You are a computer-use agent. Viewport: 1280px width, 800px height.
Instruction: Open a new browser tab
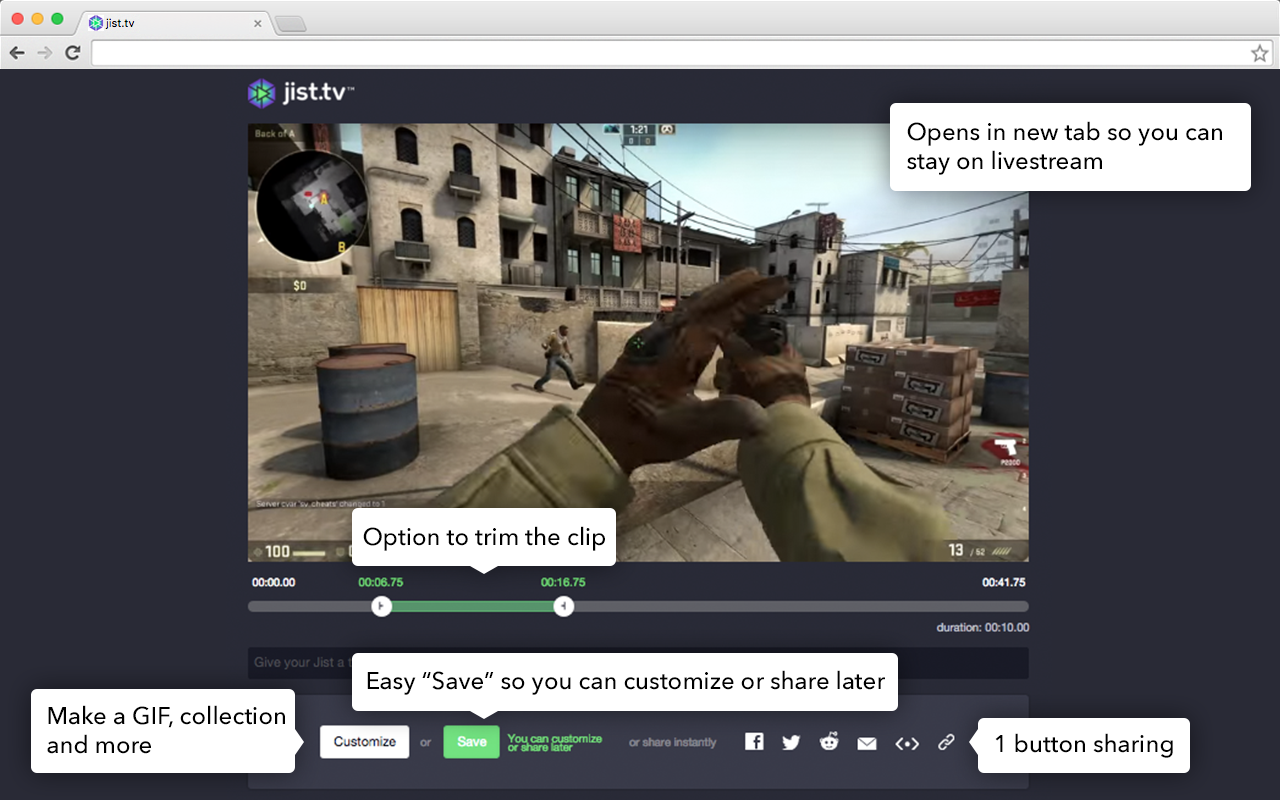click(290, 23)
